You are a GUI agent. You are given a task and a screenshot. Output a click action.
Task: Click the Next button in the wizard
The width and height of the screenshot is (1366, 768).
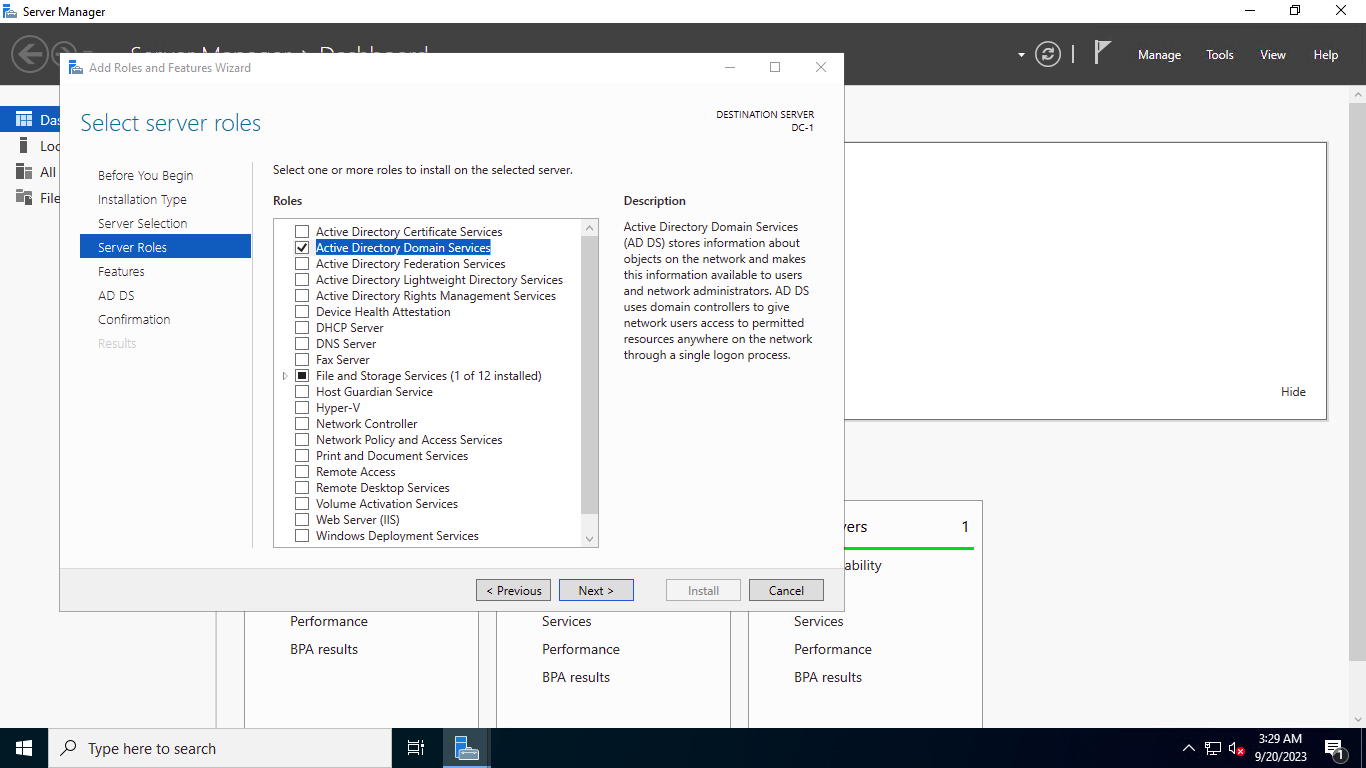tap(596, 590)
